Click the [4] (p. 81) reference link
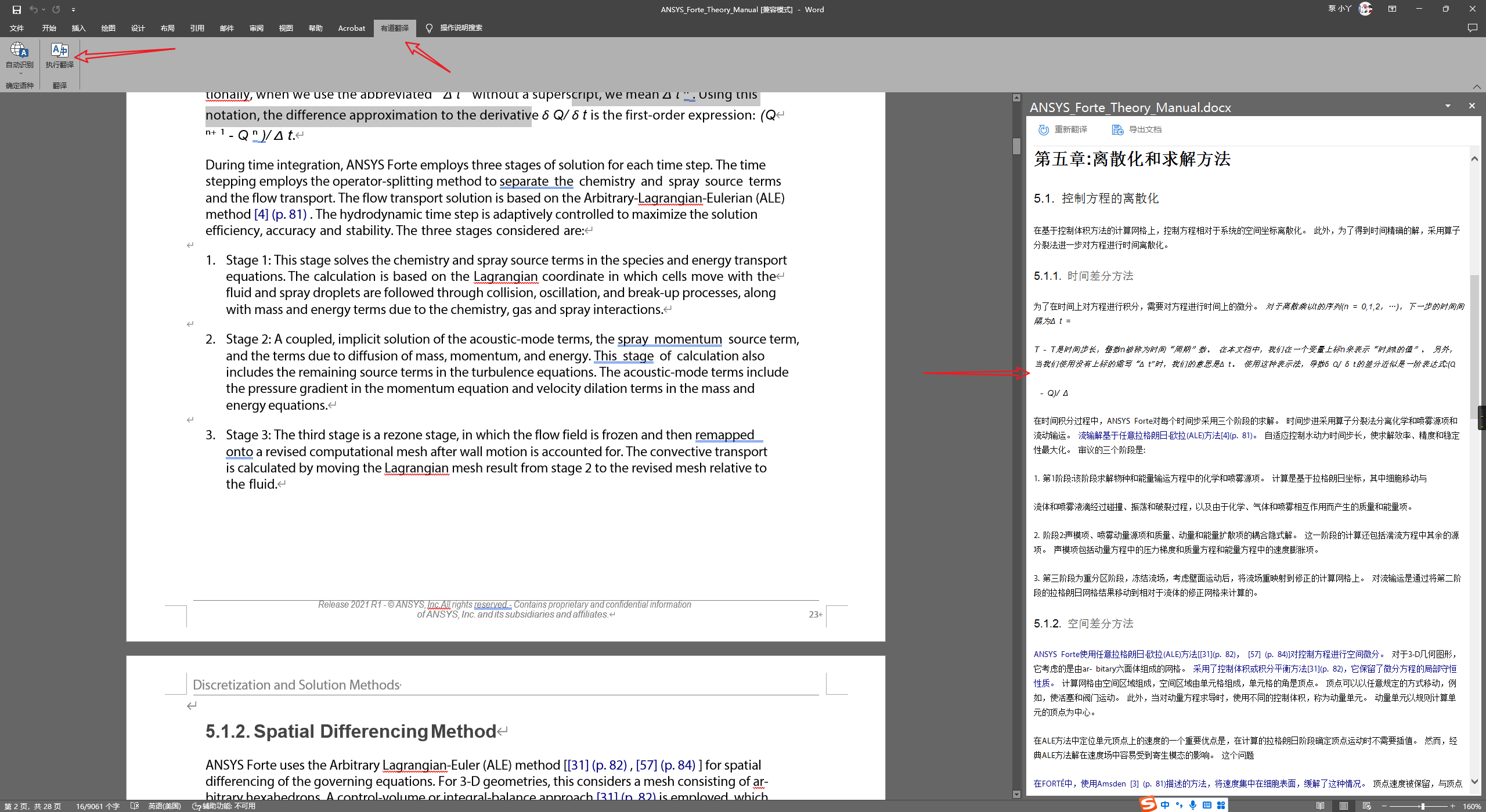 click(x=280, y=214)
